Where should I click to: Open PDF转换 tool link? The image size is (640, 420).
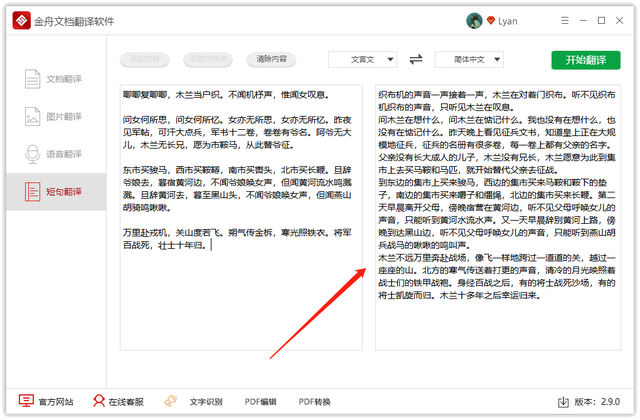coord(314,402)
